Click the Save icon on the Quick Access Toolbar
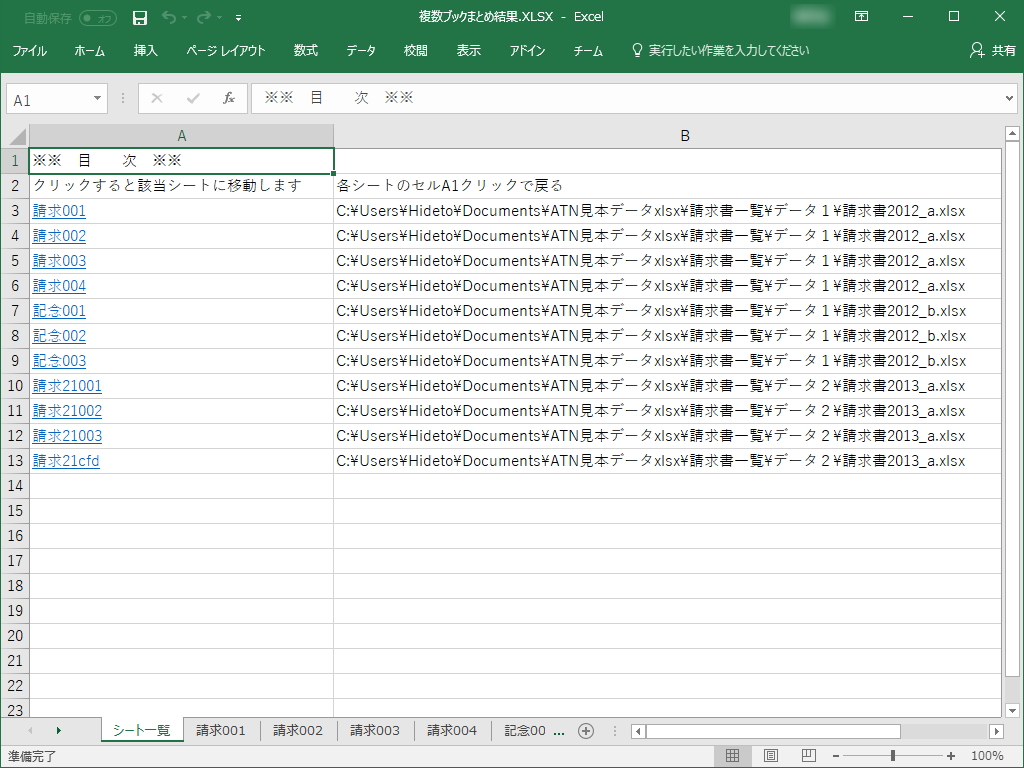The width and height of the screenshot is (1024, 768). point(139,17)
